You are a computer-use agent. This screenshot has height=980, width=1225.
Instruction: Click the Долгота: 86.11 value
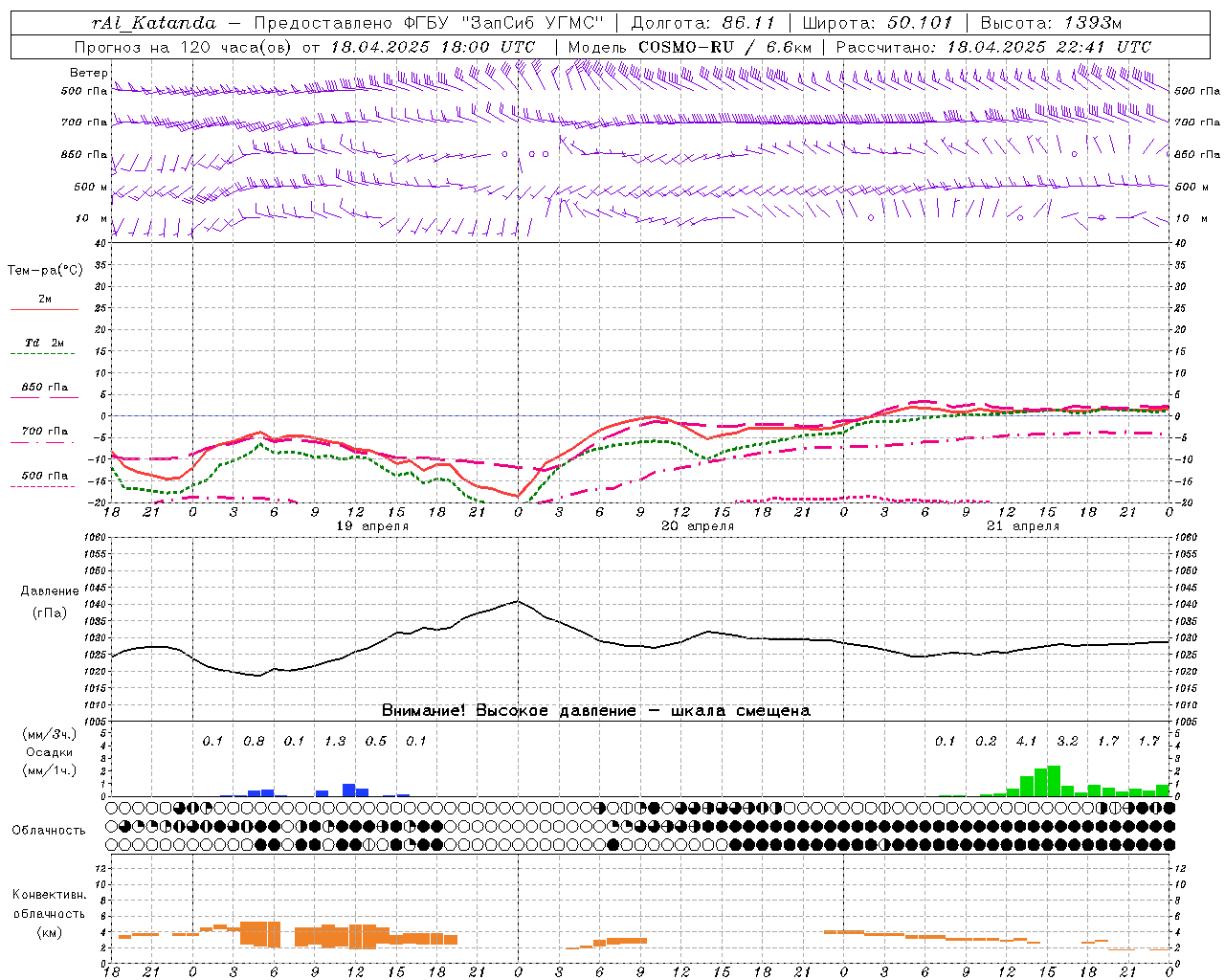pyautogui.click(x=703, y=23)
